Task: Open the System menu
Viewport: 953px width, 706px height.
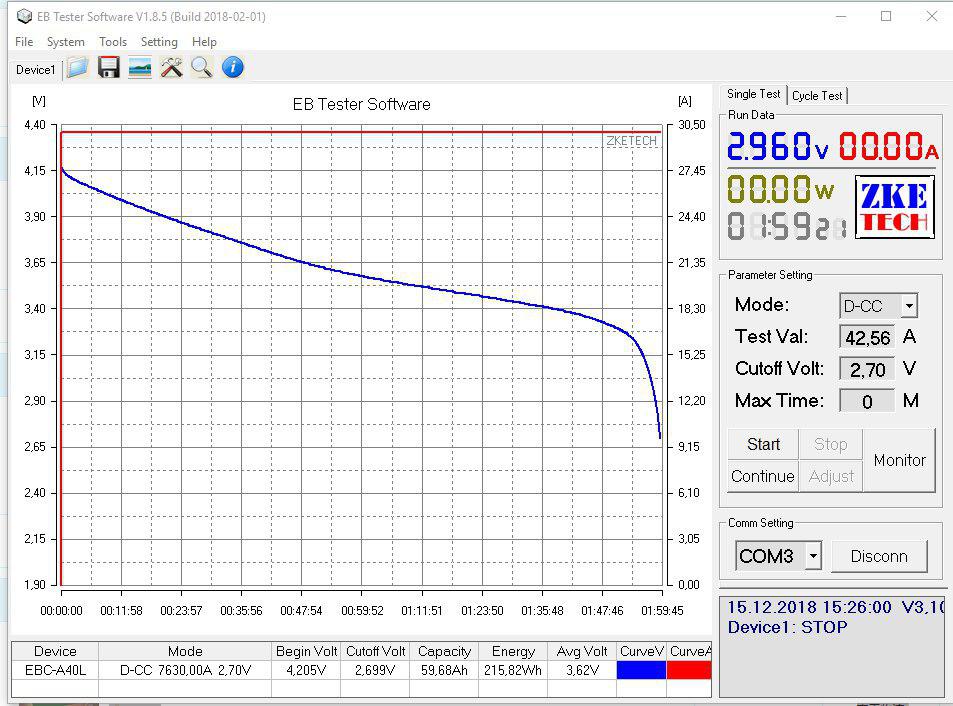Action: coord(66,42)
